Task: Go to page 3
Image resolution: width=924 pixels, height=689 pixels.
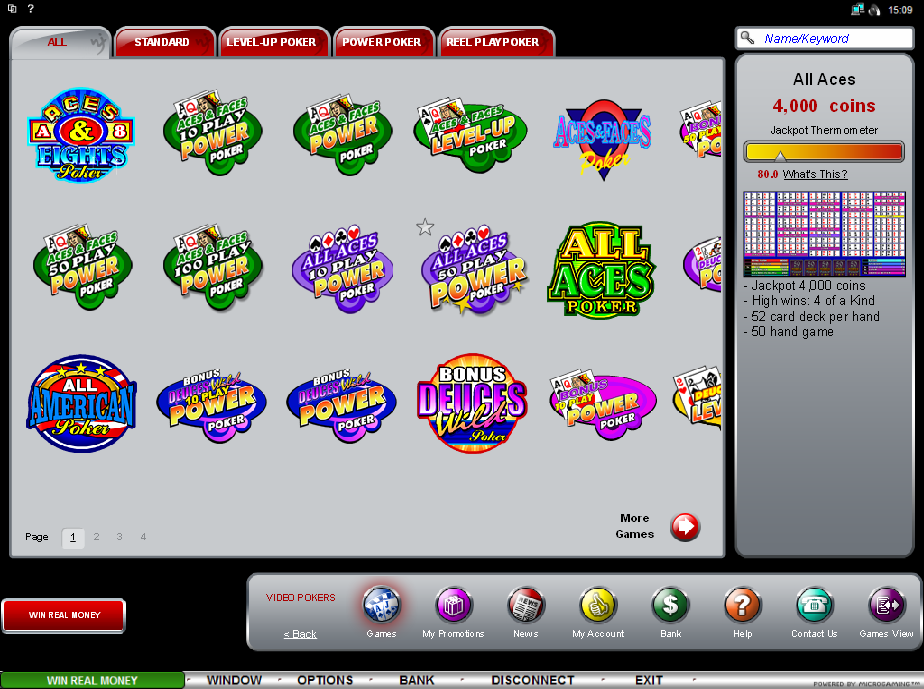Action: (120, 537)
